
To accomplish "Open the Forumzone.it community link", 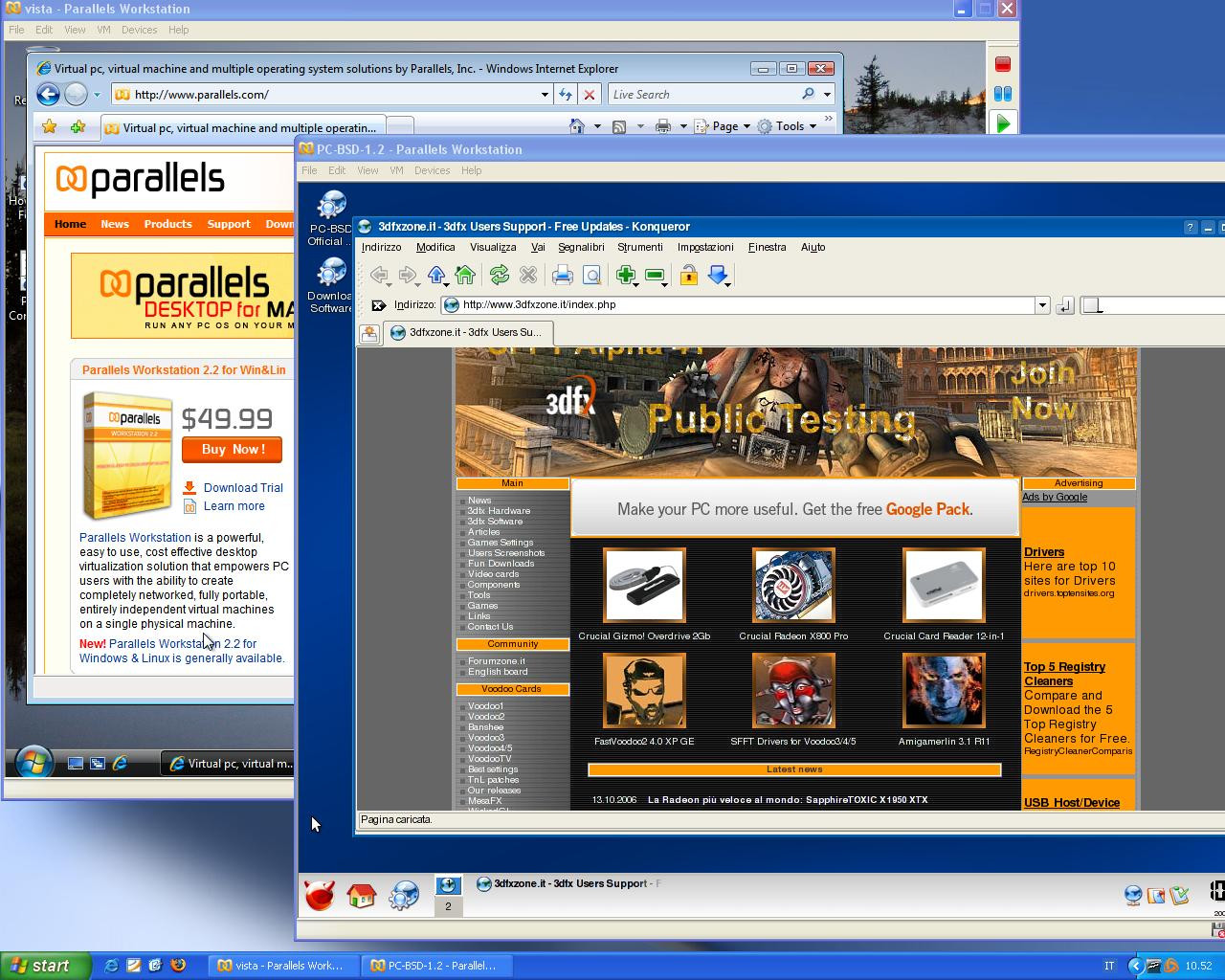I will click(496, 661).
